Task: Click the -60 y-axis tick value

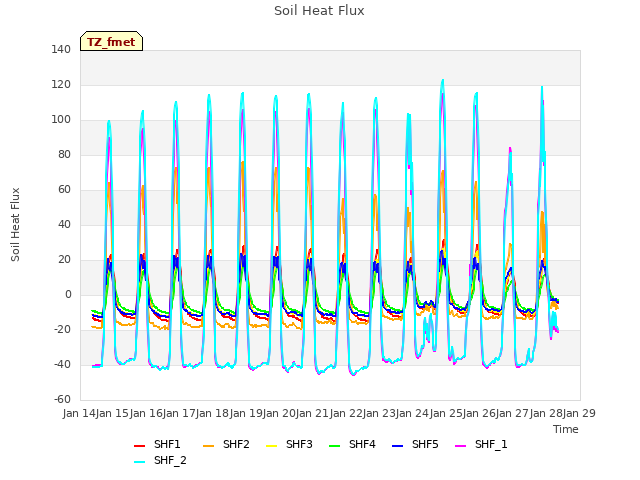Action: [62, 400]
